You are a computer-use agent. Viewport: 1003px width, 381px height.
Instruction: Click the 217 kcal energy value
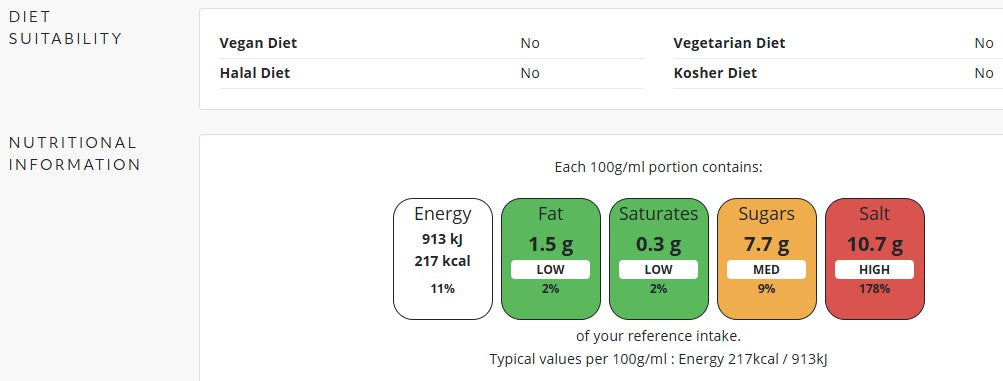(443, 261)
